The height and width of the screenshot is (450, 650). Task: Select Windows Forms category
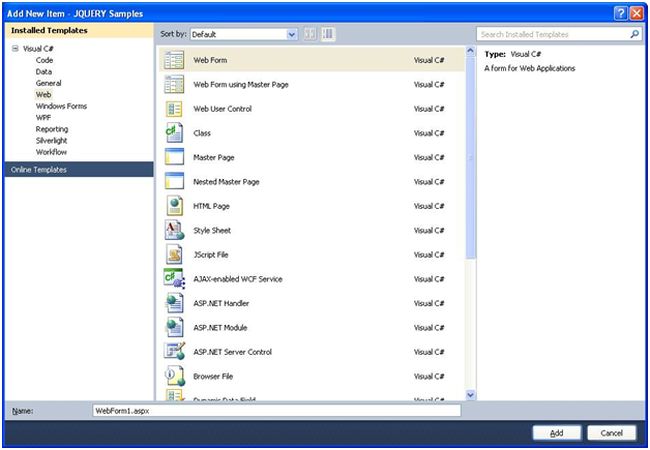click(61, 106)
